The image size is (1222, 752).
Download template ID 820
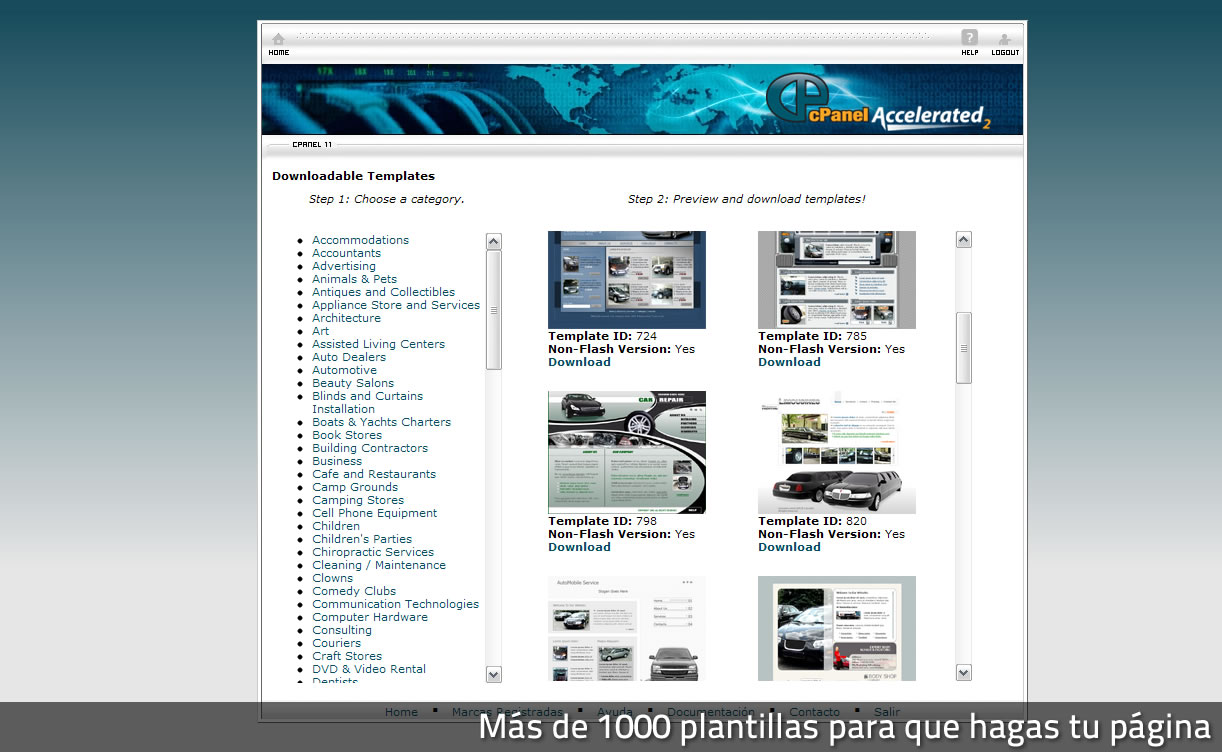[789, 547]
